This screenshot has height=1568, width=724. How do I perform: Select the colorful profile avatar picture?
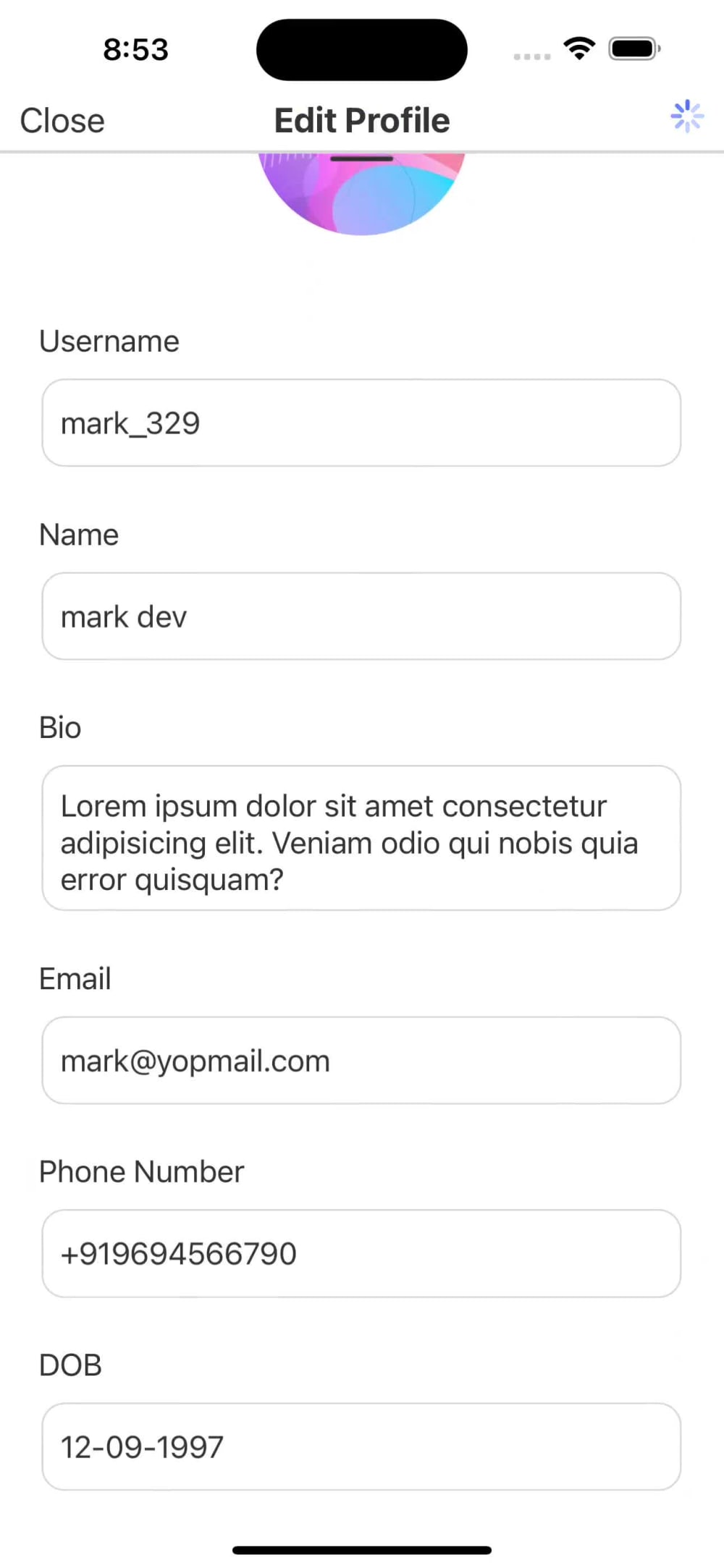[361, 194]
